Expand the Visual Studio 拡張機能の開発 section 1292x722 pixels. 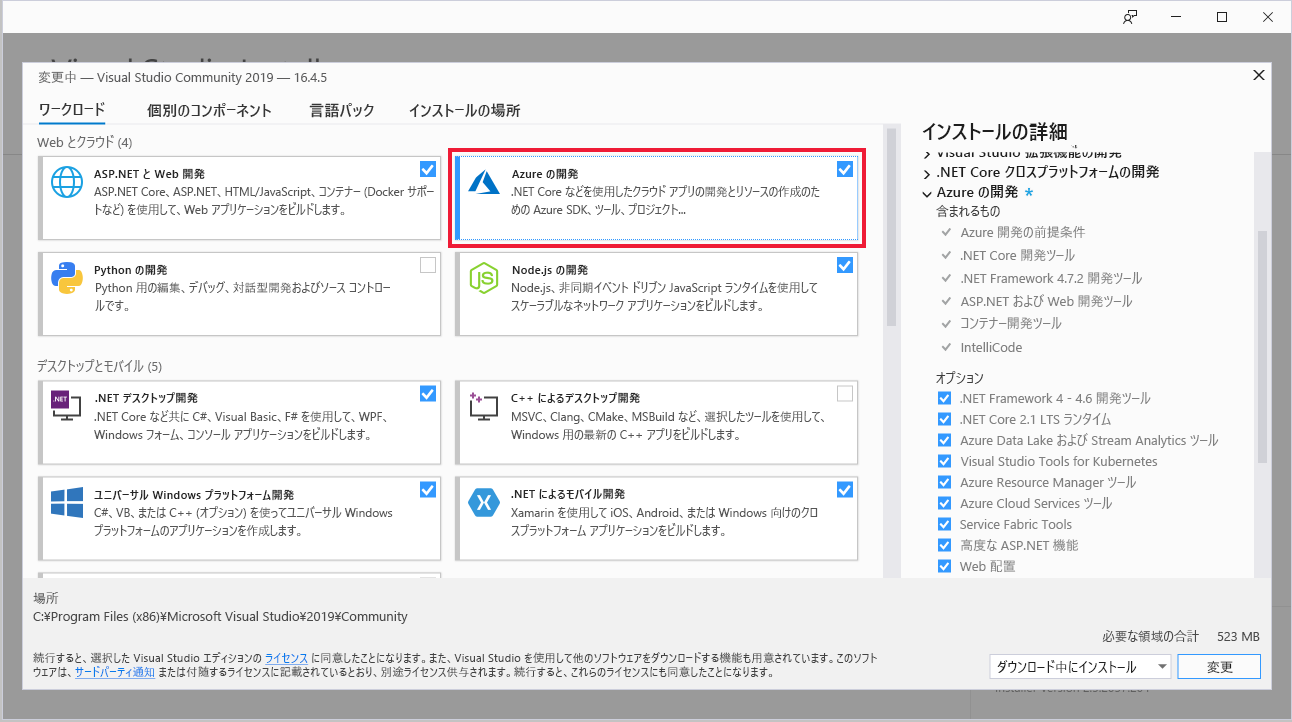(x=927, y=154)
